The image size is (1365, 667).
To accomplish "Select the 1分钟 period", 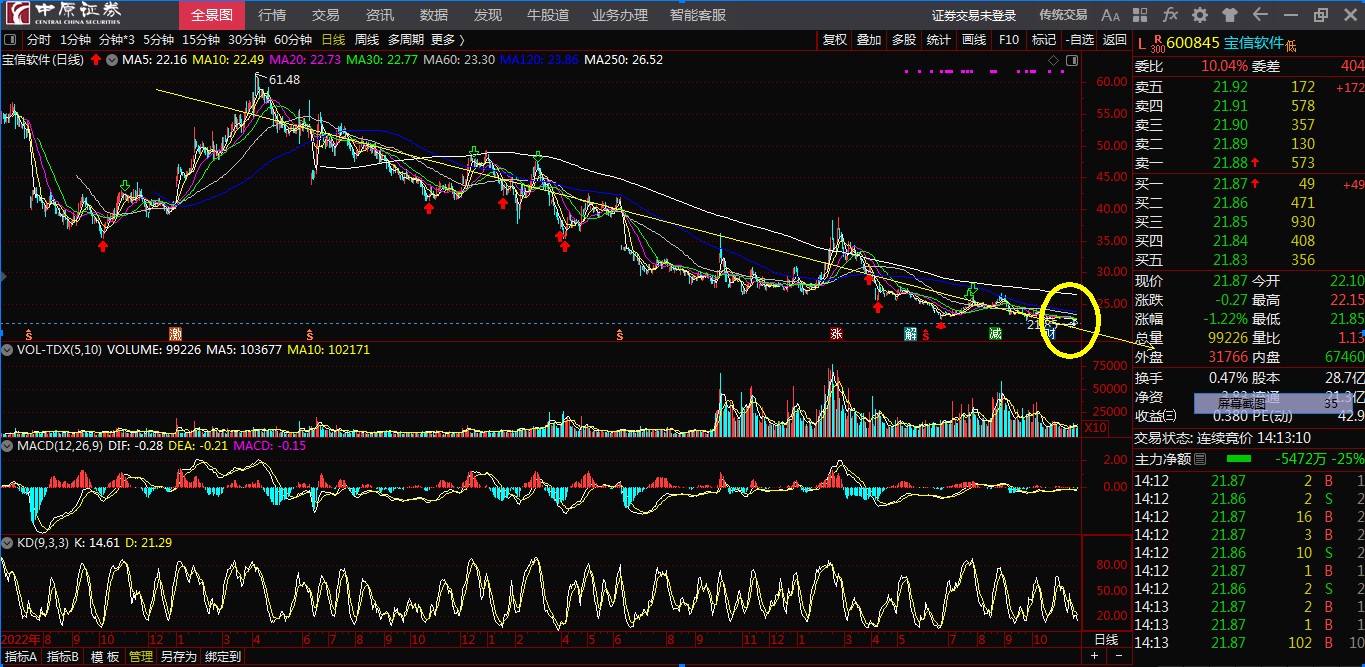I will [74, 40].
